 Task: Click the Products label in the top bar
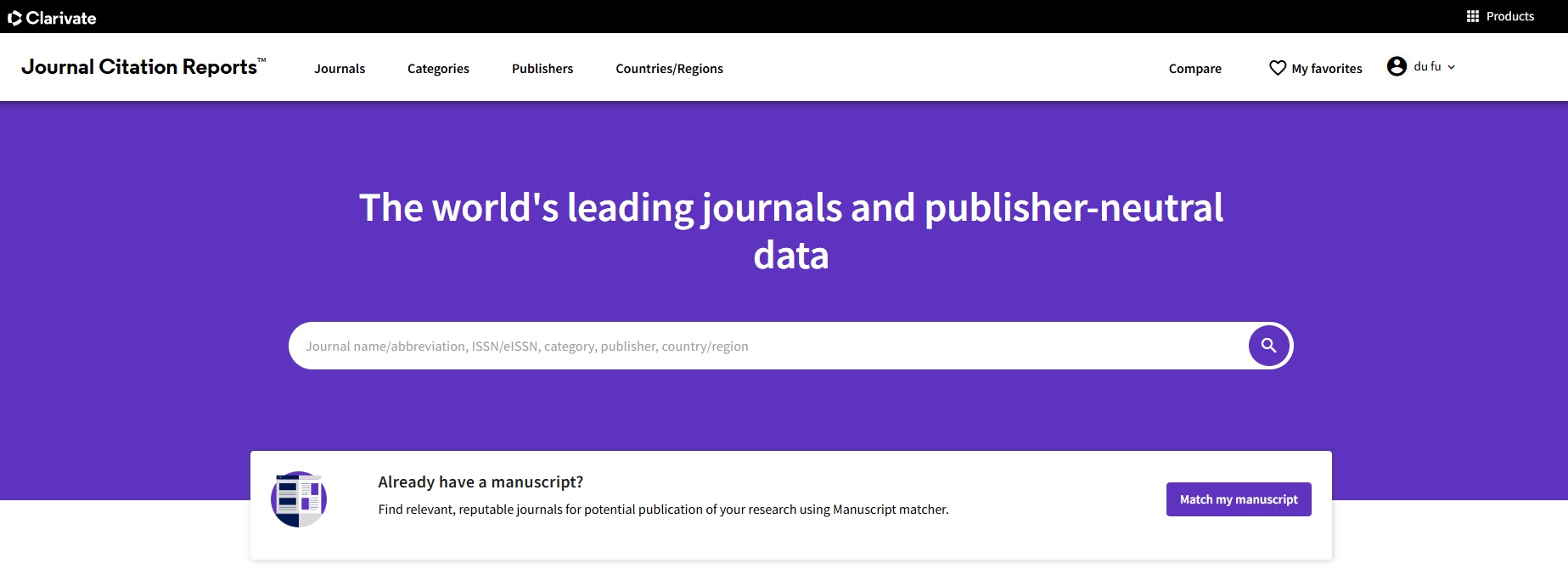[x=1509, y=16]
